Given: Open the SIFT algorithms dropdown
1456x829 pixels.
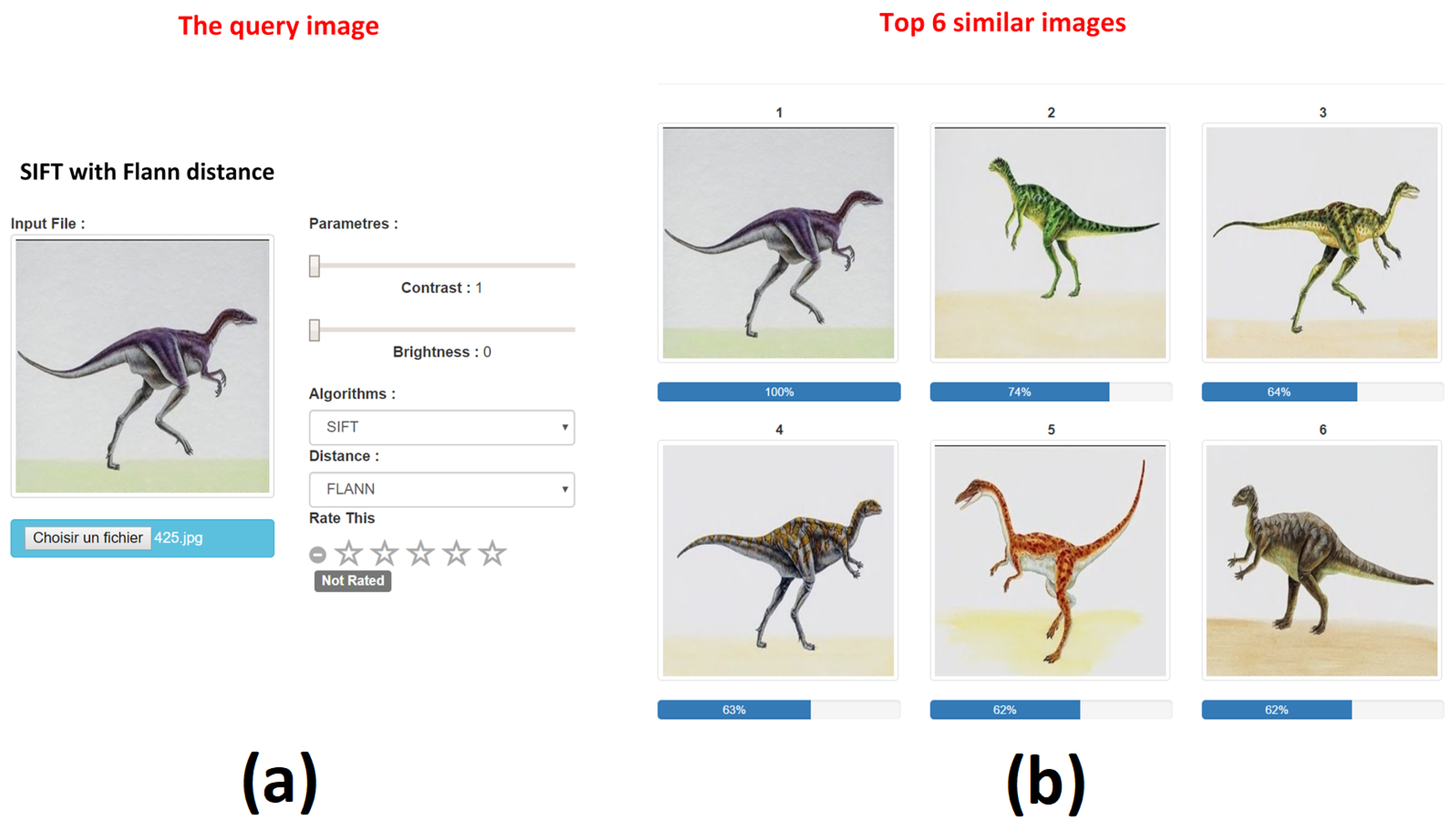Looking at the screenshot, I should [442, 427].
